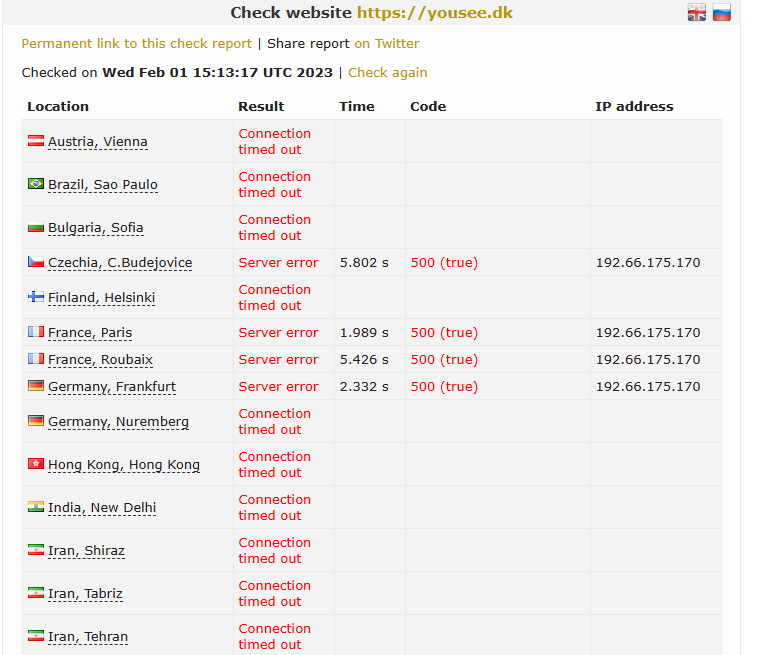Click the flag beside Germany, Frankfurt
Screen dimensions: 759x655
pyautogui.click(x=36, y=386)
